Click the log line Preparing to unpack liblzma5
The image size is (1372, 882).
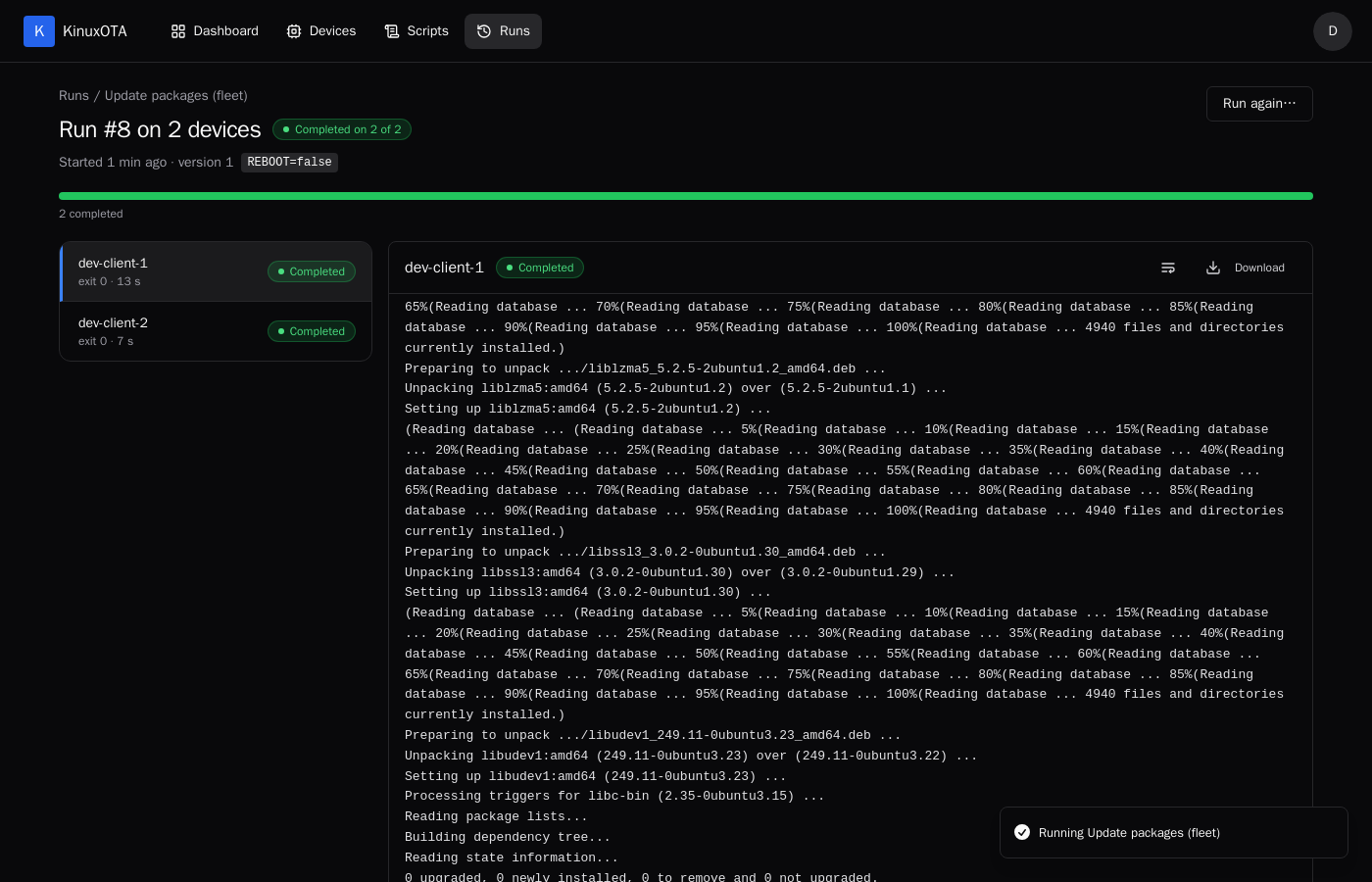[645, 368]
